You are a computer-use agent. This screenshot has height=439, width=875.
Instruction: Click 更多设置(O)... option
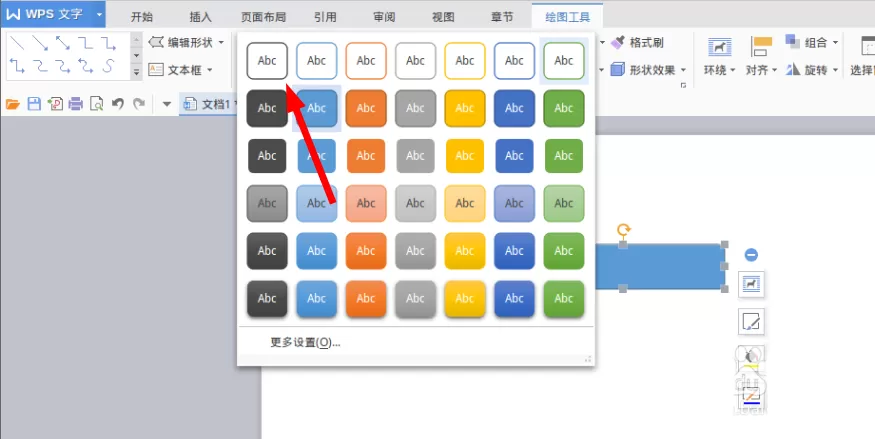click(305, 342)
